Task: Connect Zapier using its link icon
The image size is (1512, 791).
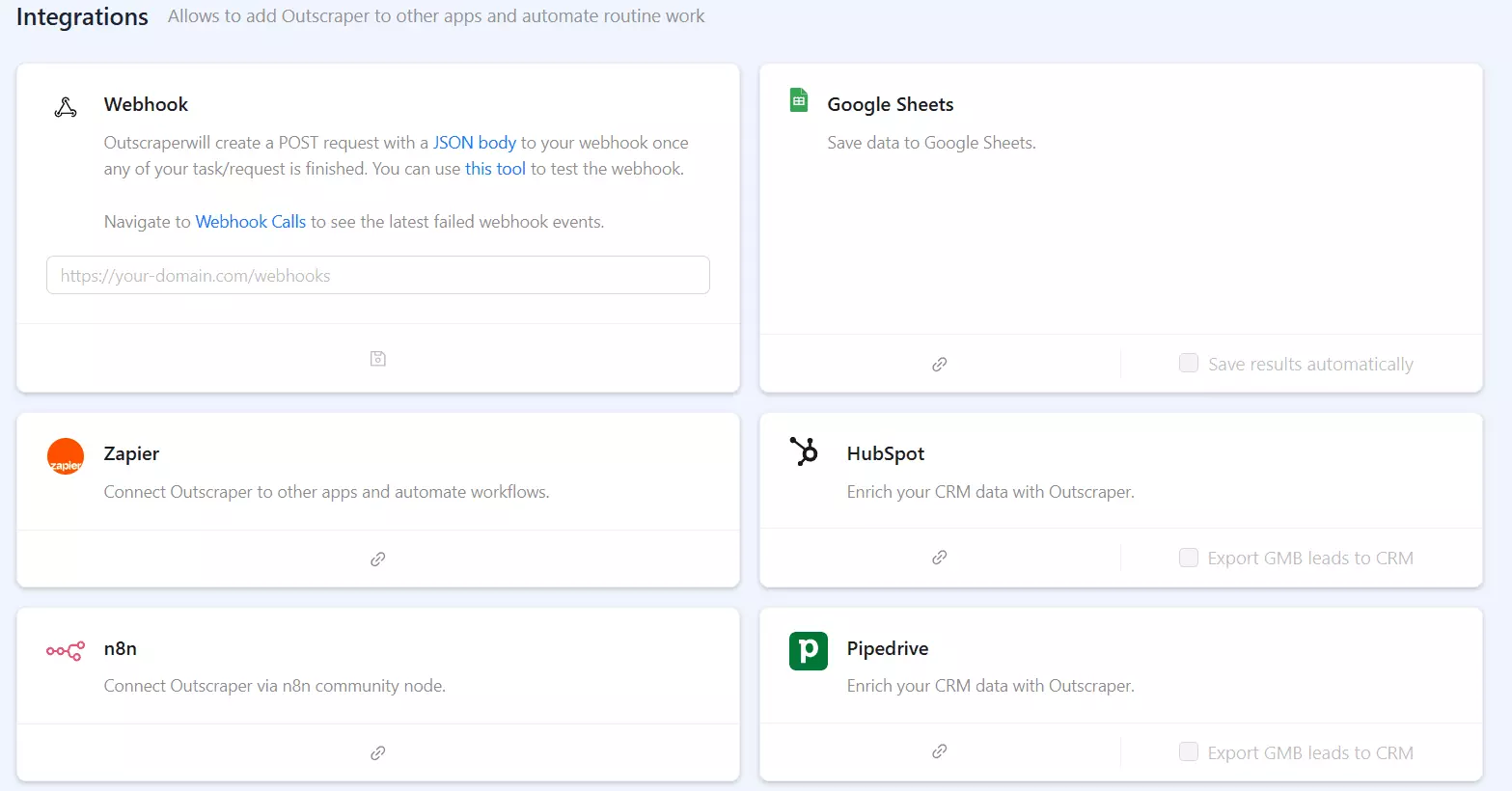Action: pos(378,559)
